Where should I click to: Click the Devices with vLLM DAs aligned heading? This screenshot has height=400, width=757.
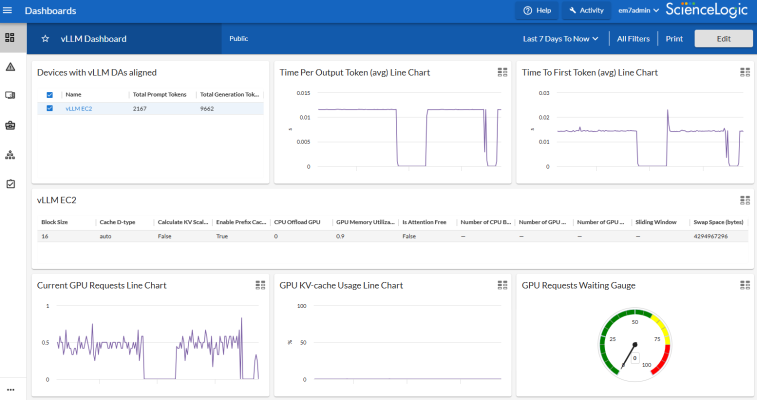pos(97,72)
